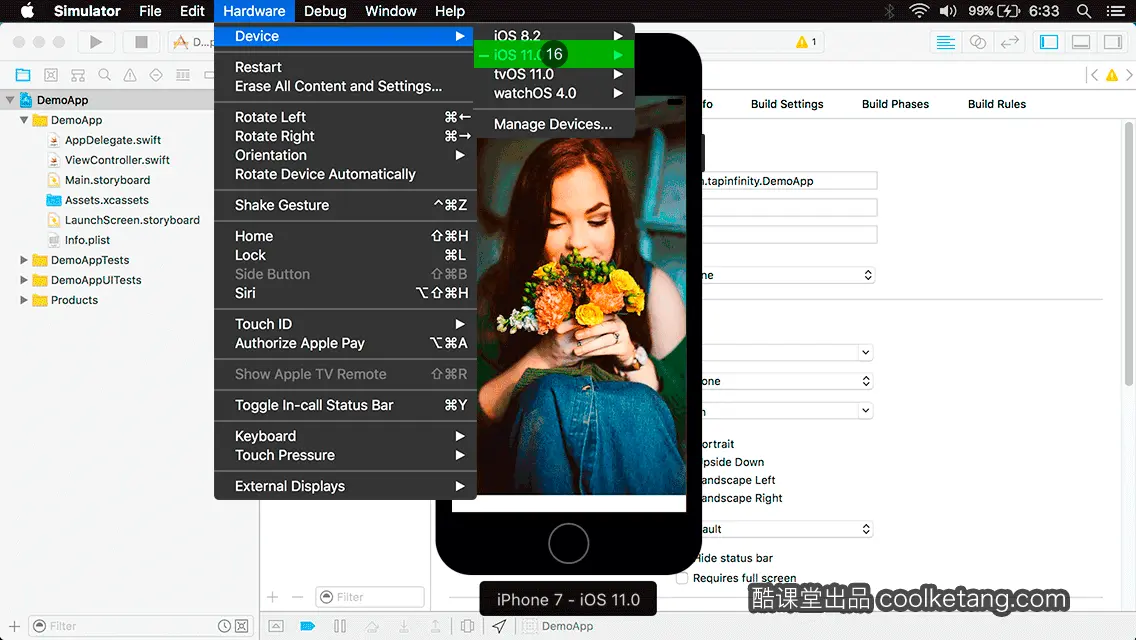Go to previous issue arrow
Screen dimensions: 1136x640
tap(1094, 75)
